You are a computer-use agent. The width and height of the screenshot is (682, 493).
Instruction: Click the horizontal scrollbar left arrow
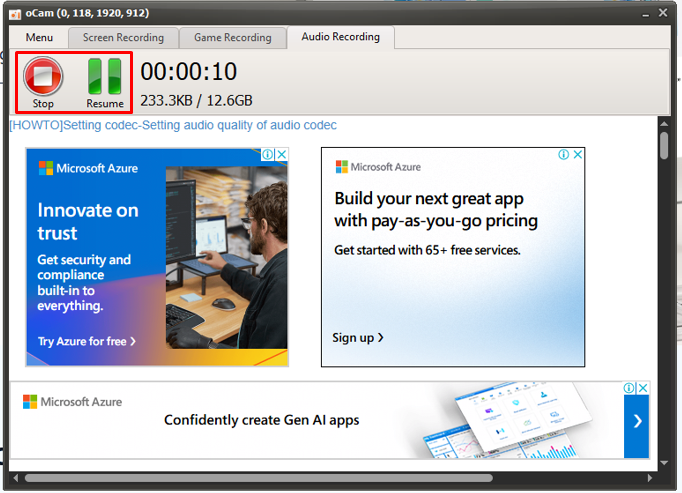16,478
